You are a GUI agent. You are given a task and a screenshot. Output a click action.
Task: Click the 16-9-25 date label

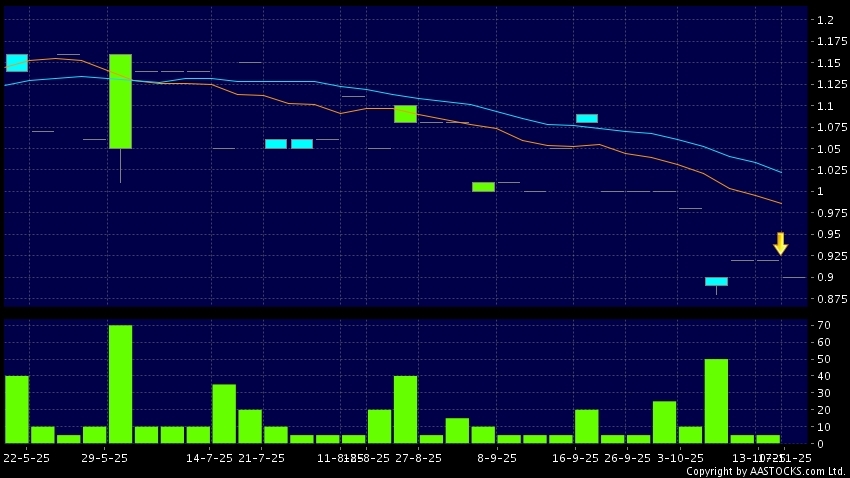[x=575, y=457]
